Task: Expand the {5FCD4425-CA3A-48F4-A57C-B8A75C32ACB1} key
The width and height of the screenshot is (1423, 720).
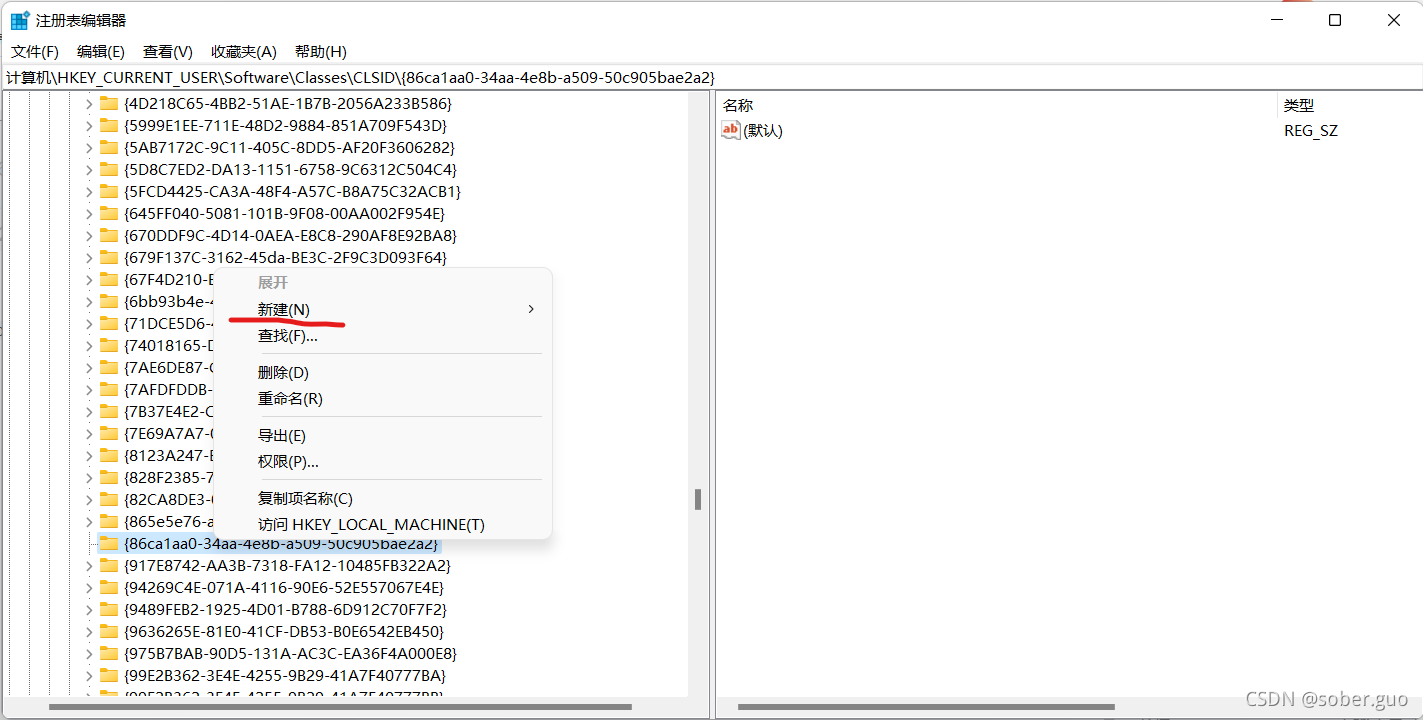Action: [x=88, y=191]
